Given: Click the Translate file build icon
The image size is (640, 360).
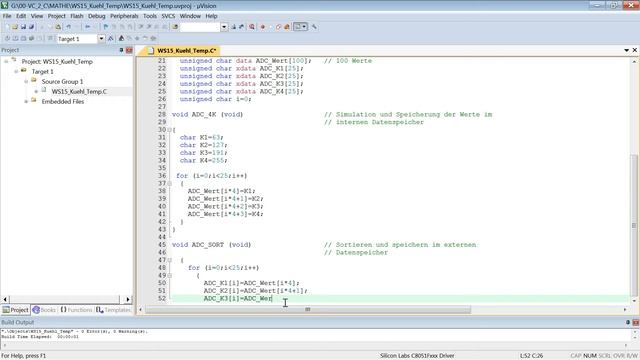Looking at the screenshot, I should click(x=7, y=38).
